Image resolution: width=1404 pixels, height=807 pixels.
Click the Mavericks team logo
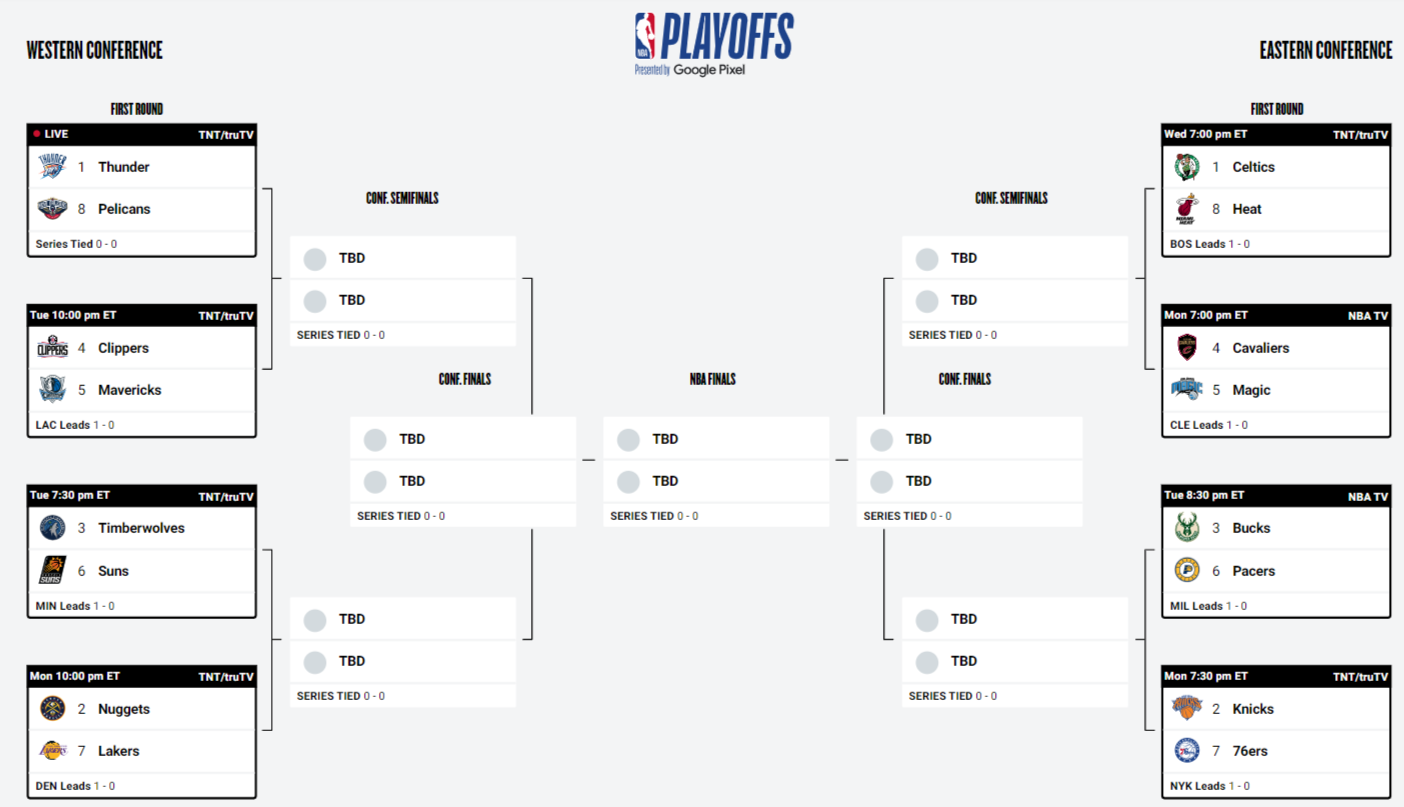pos(52,390)
